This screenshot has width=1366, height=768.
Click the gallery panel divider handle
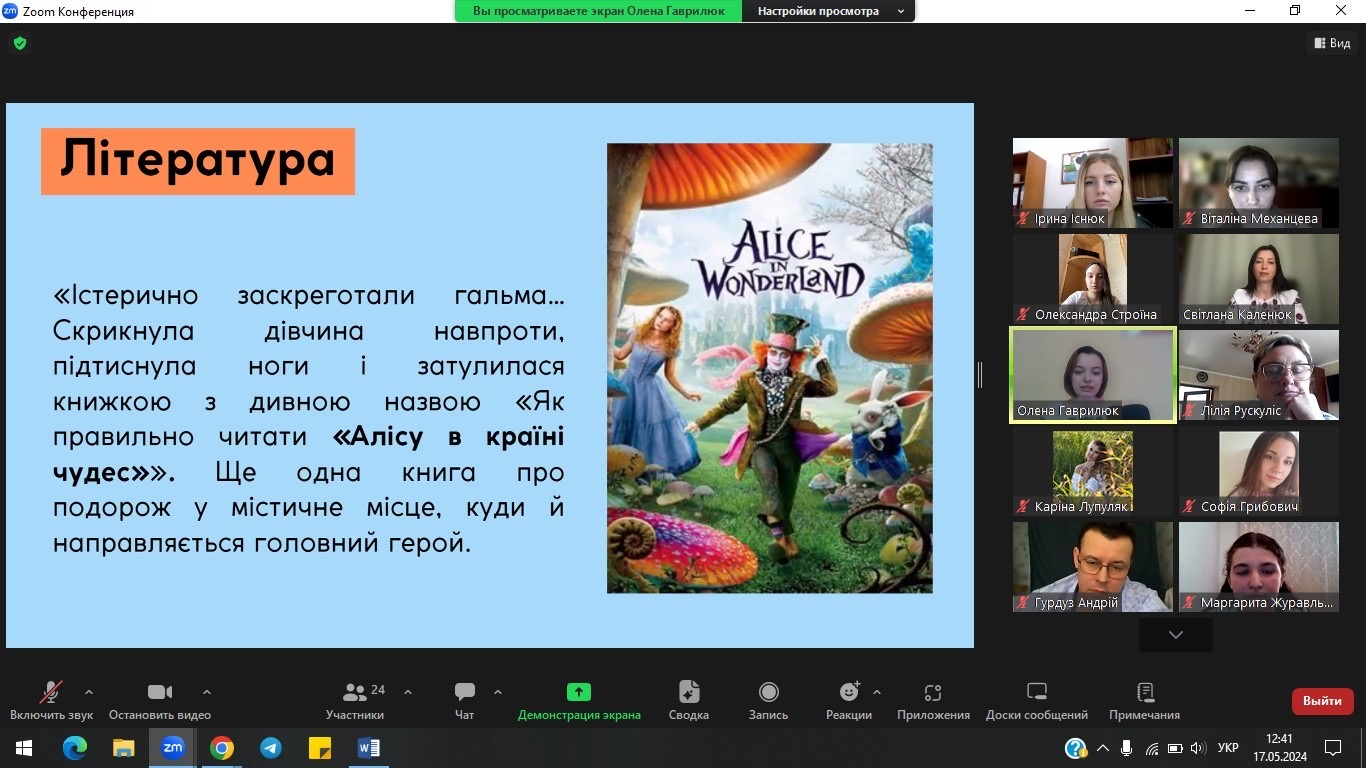[980, 375]
